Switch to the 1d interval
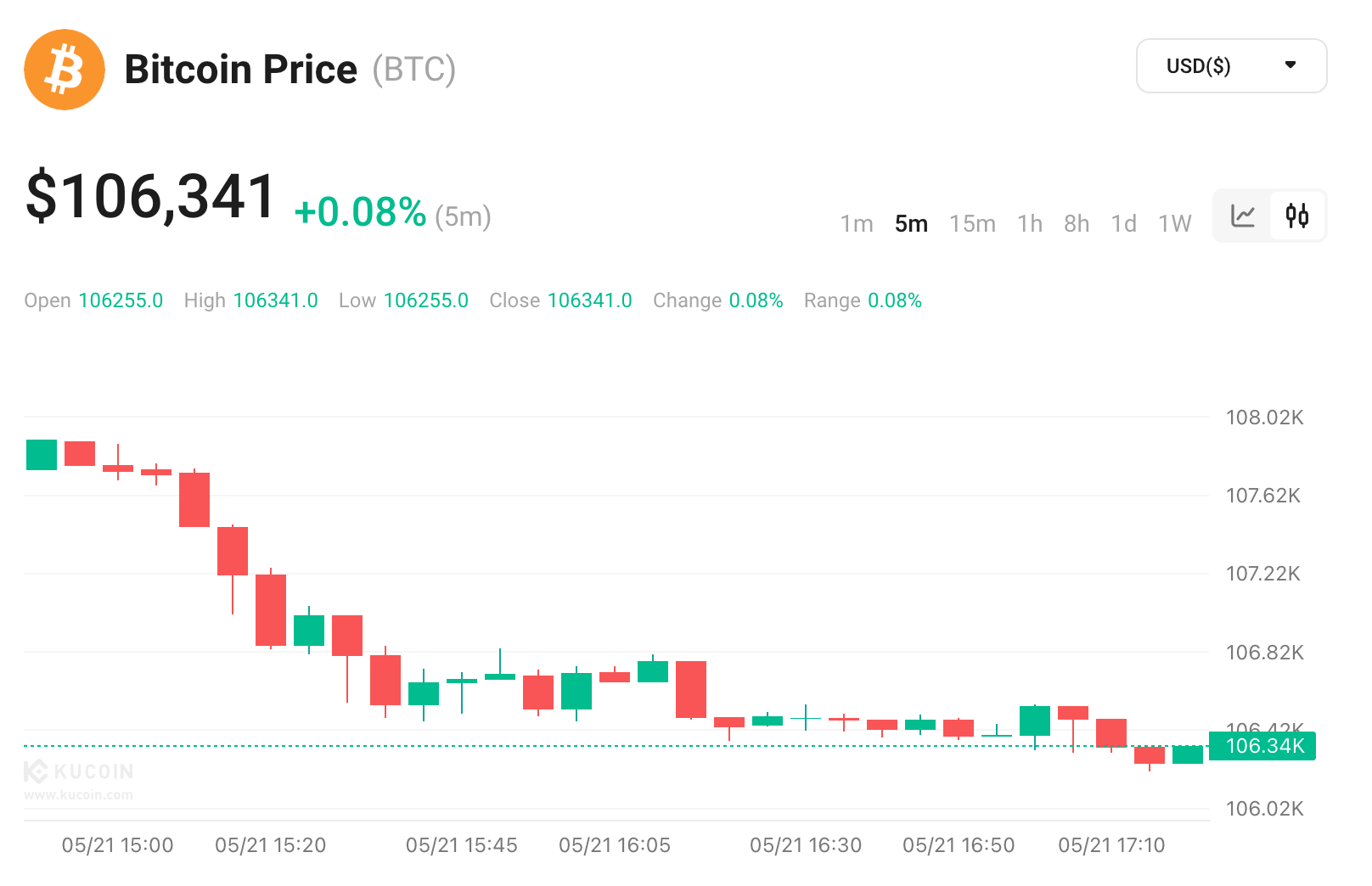The image size is (1372, 886). 1124,224
